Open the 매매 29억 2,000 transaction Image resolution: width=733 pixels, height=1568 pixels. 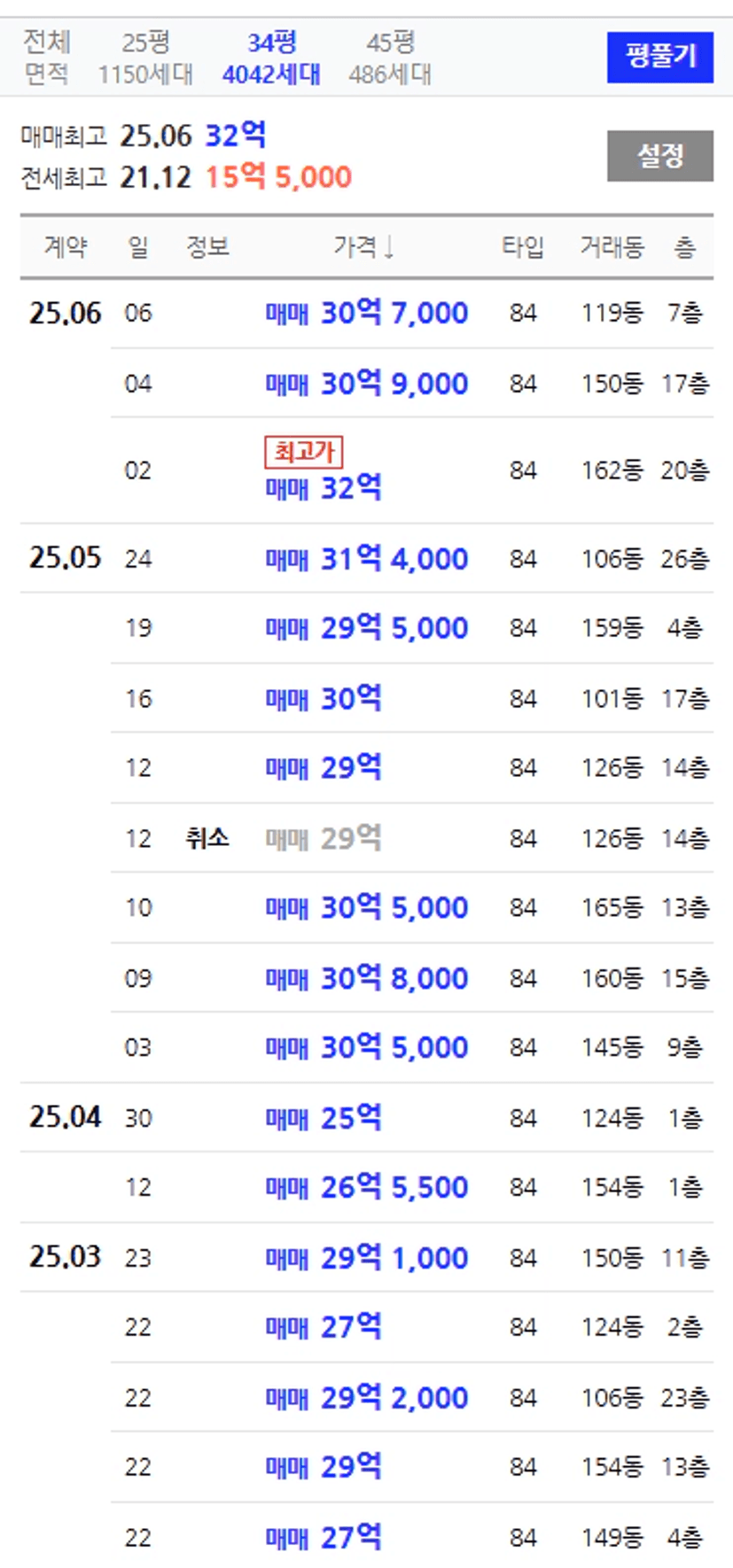pyautogui.click(x=411, y=1397)
